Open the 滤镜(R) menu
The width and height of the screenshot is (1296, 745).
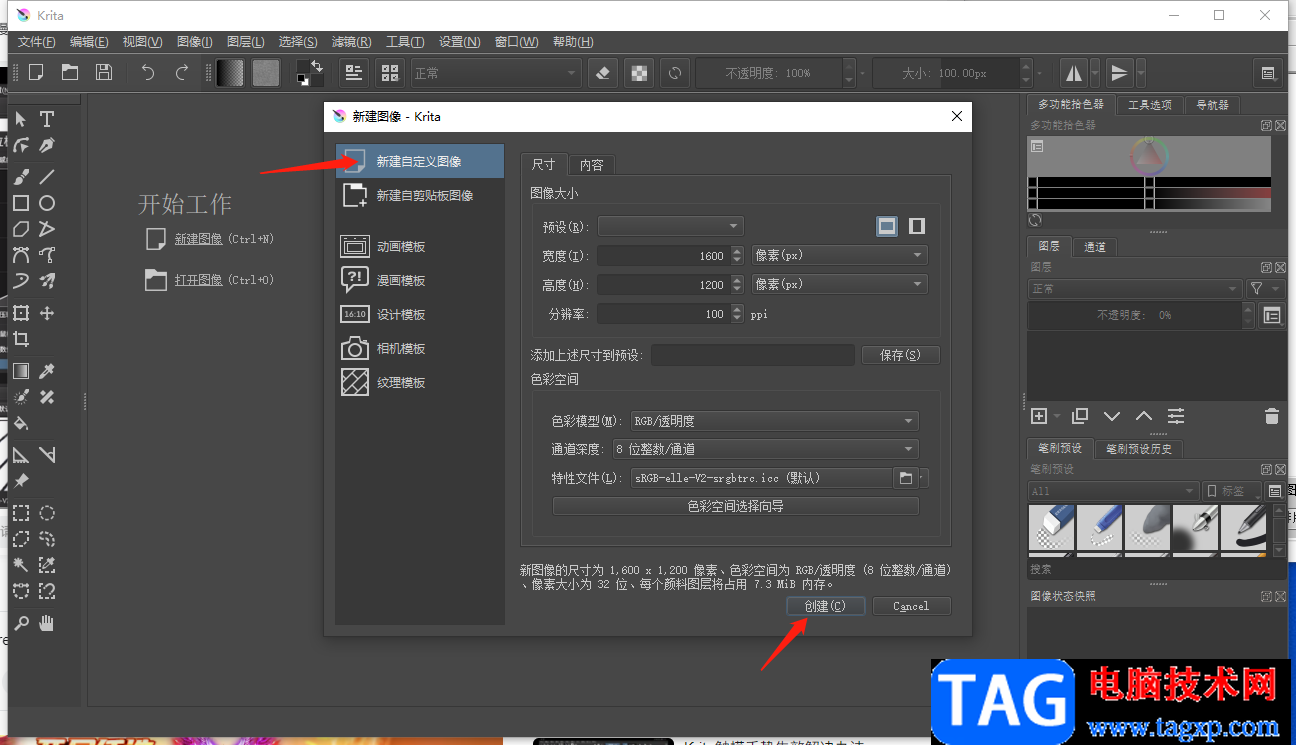pyautogui.click(x=351, y=42)
